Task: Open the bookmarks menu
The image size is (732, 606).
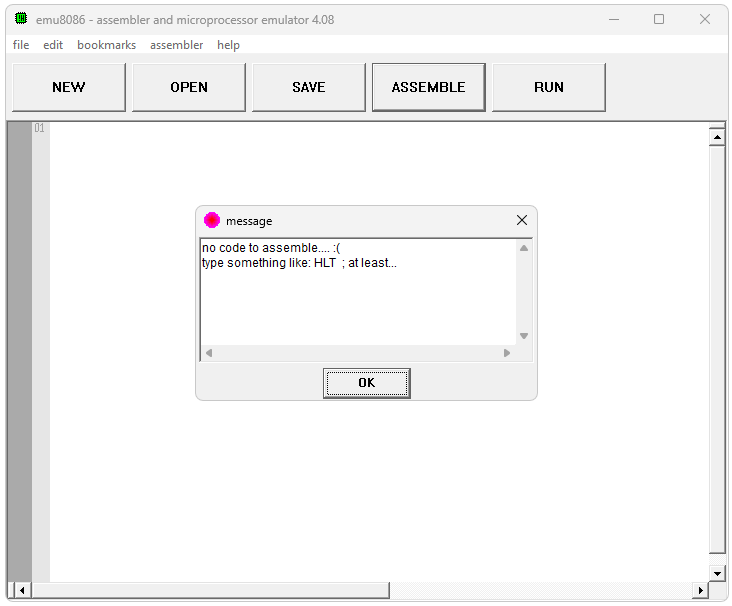Action: pos(106,45)
